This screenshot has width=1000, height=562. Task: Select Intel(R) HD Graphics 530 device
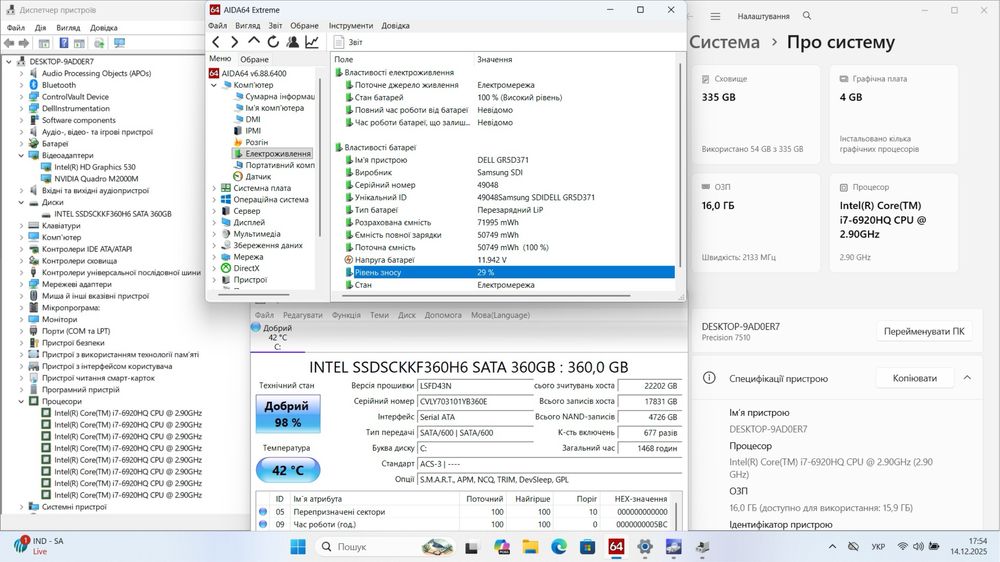(89, 167)
